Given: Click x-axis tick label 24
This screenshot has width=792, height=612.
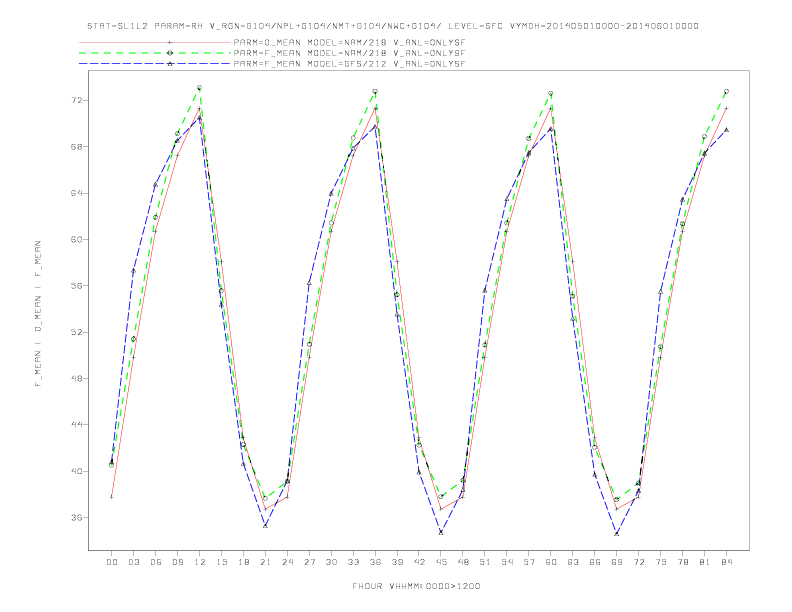Looking at the screenshot, I should [287, 562].
